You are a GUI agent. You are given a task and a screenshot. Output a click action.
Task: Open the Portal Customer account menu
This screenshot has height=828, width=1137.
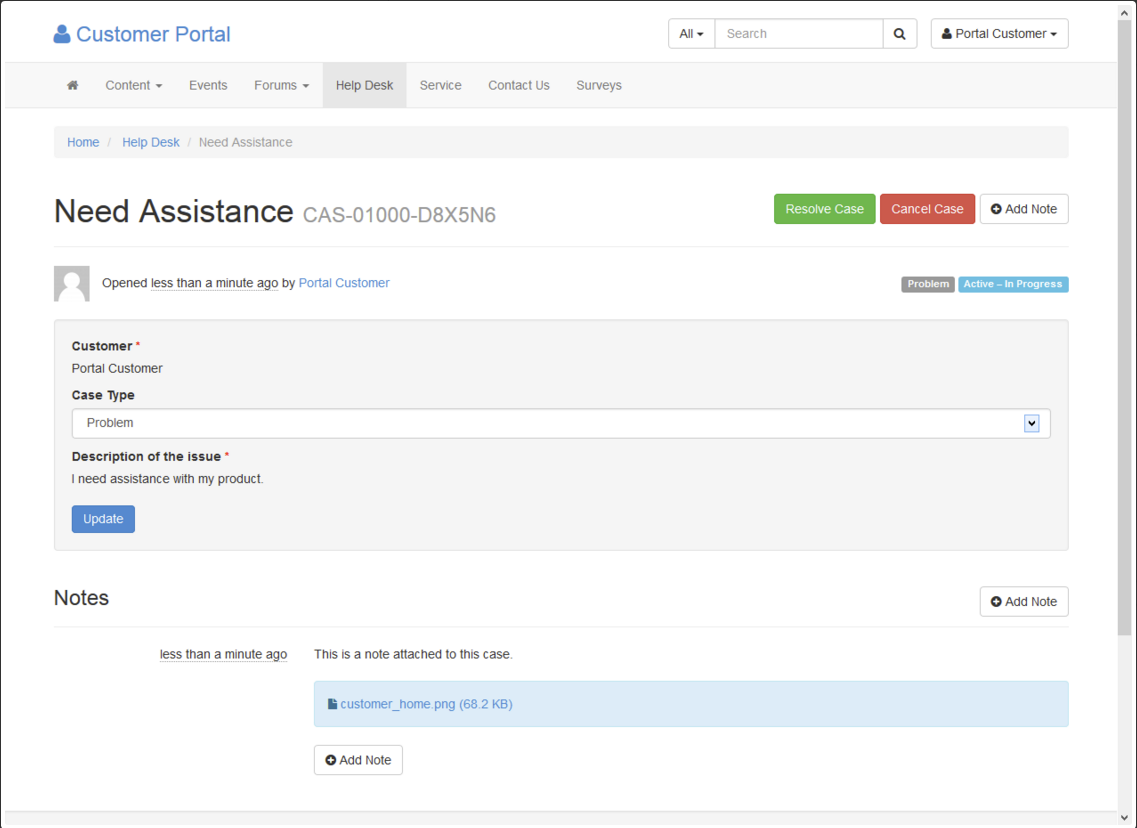click(999, 34)
